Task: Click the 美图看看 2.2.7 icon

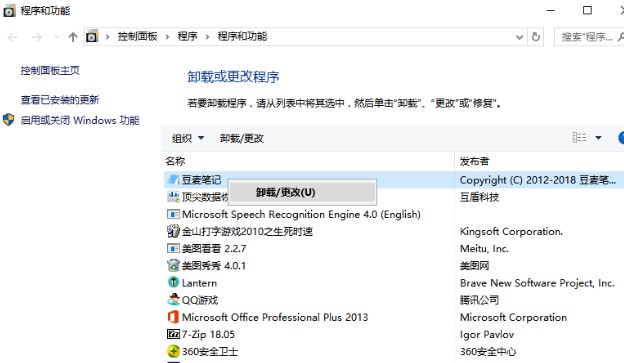Action: 173,248
